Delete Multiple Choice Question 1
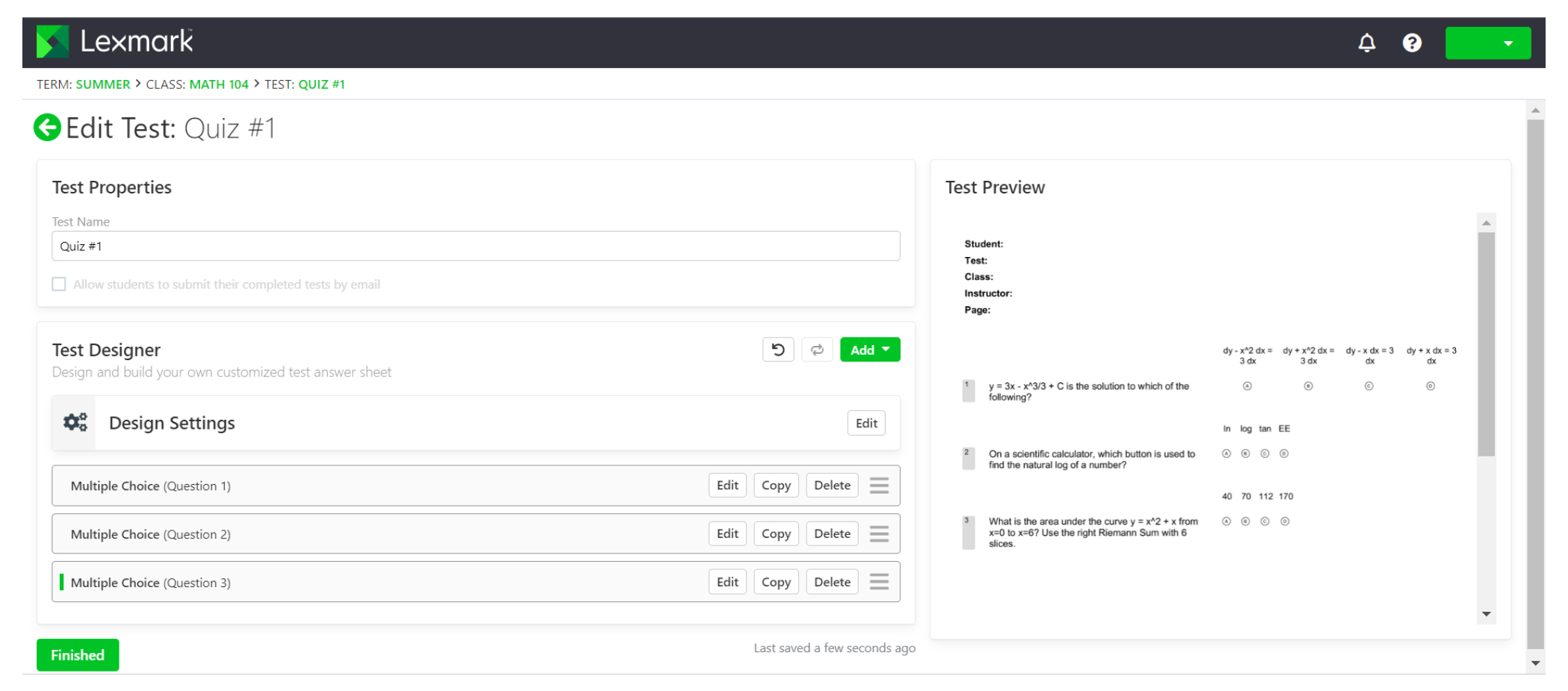 [x=832, y=486]
